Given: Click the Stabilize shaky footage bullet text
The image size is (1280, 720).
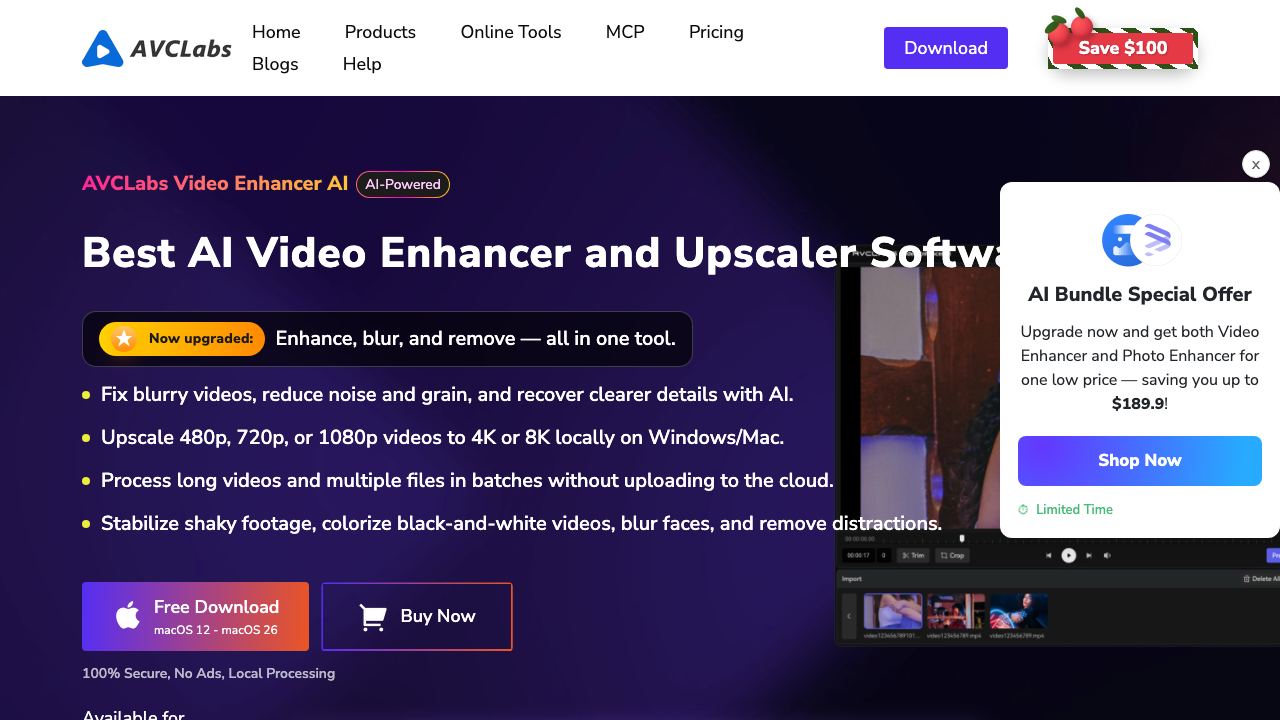Looking at the screenshot, I should pyautogui.click(x=521, y=524).
